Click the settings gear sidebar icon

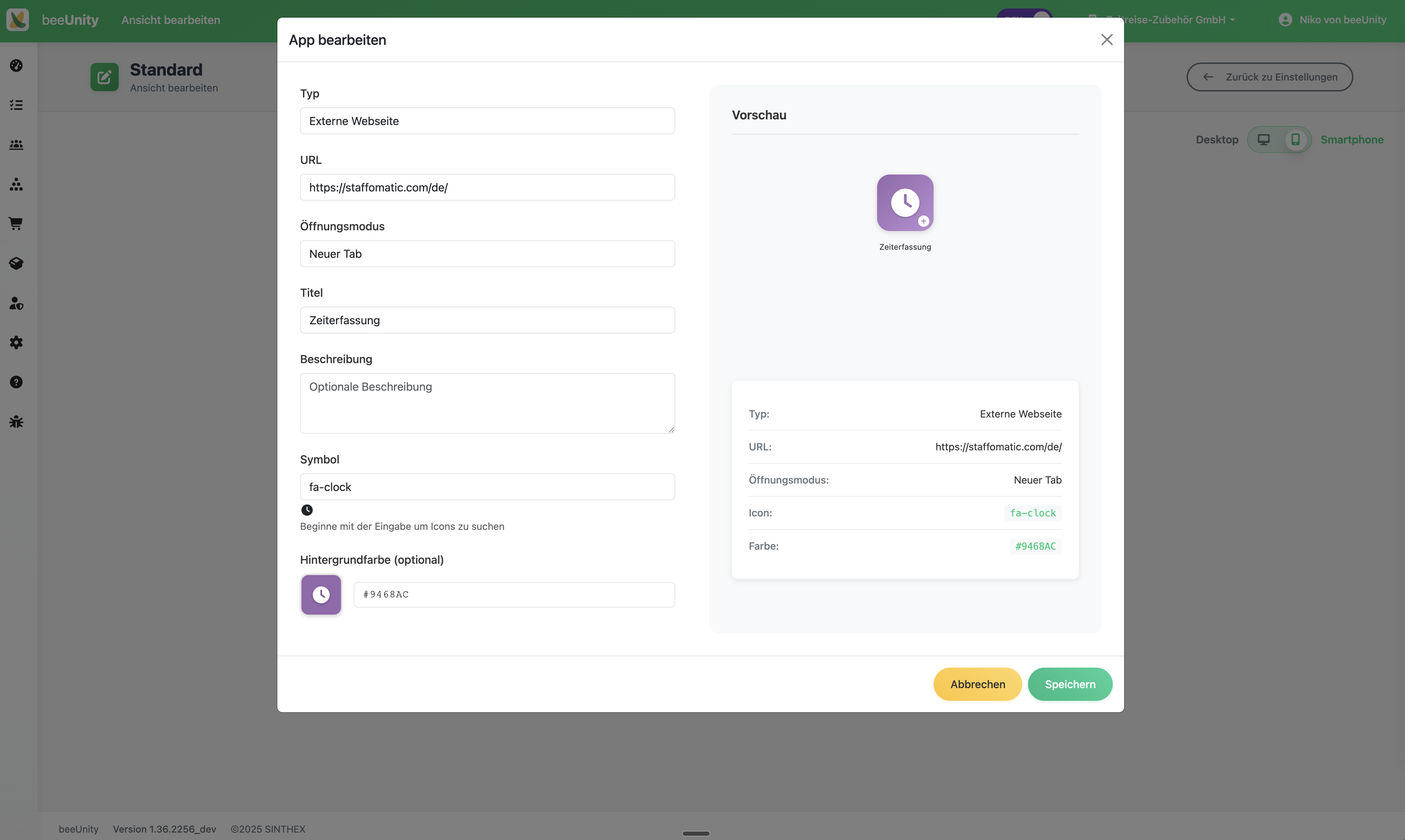(16, 342)
